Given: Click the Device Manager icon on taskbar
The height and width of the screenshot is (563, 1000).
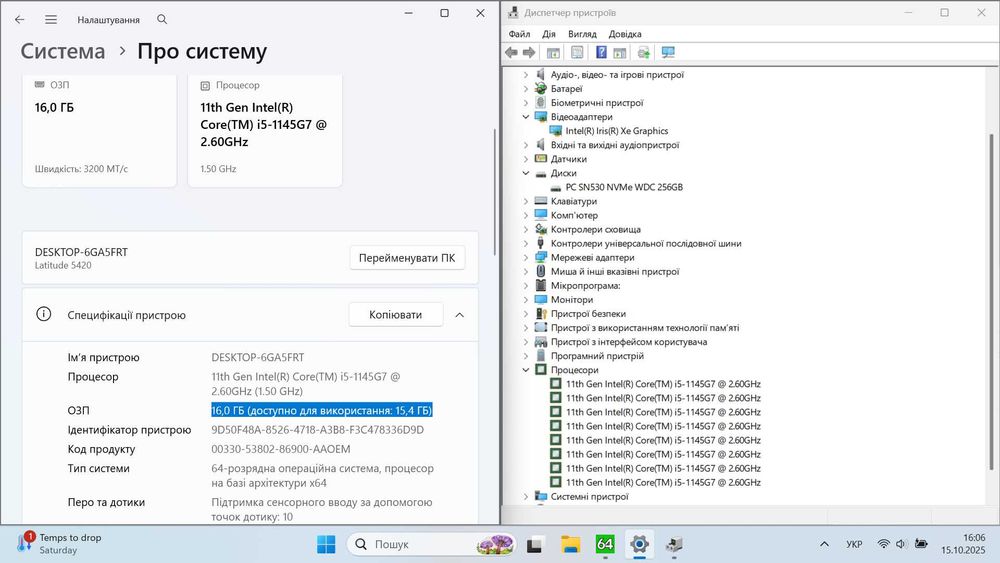Looking at the screenshot, I should click(x=673, y=545).
